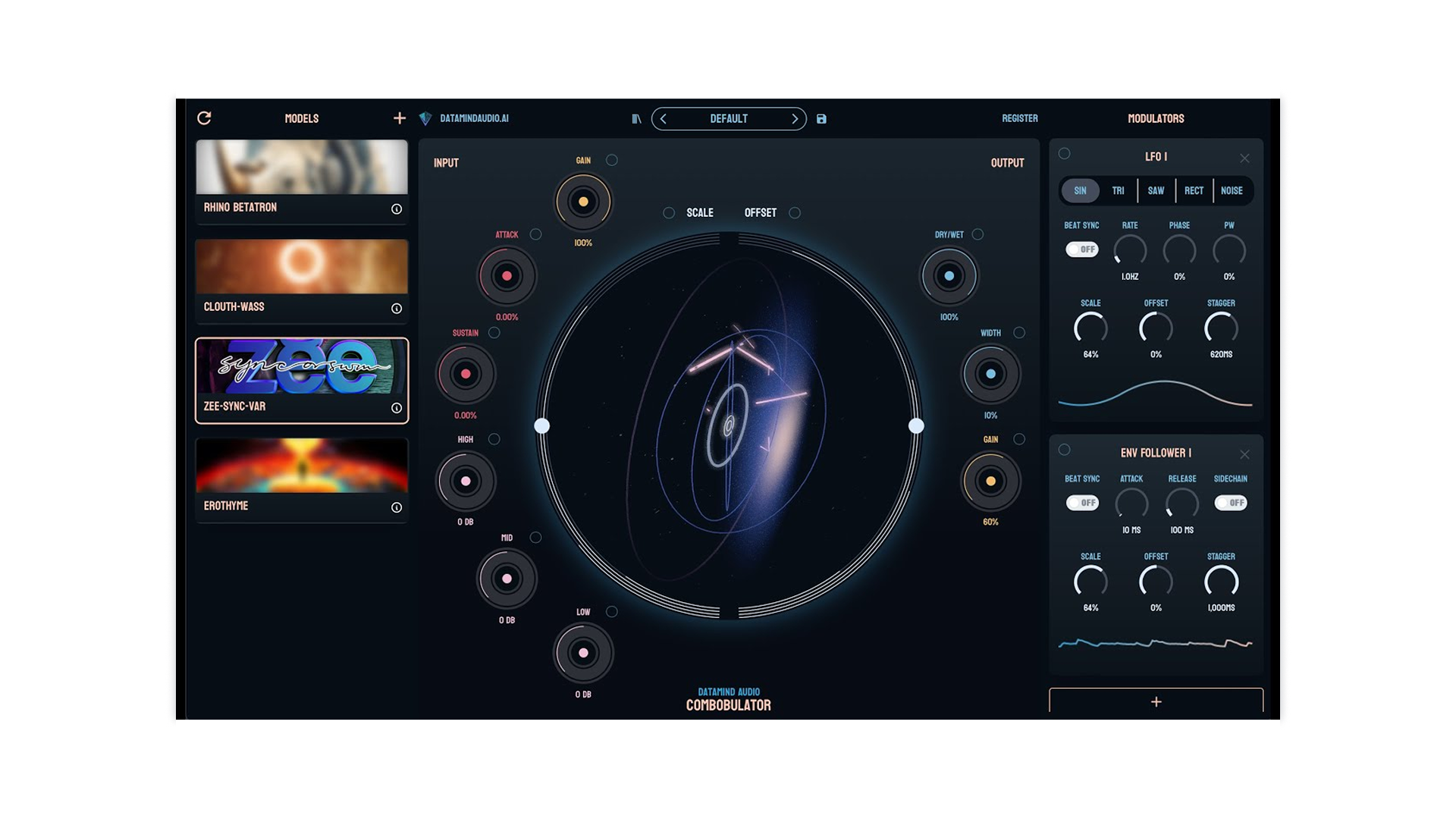Screen dimensions: 1456x819
Task: Show info for Erothyme model
Action: pyautogui.click(x=396, y=508)
